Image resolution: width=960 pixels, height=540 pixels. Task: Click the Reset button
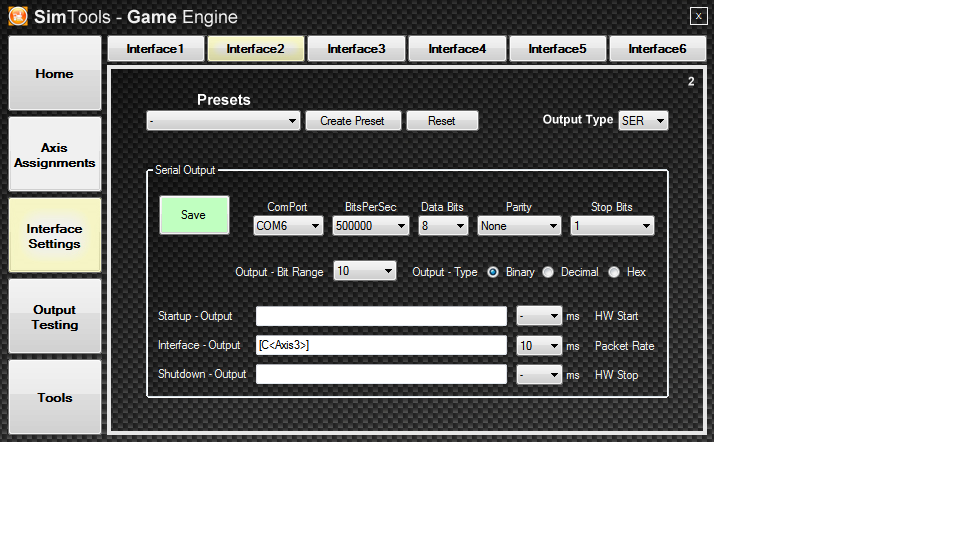tap(442, 121)
